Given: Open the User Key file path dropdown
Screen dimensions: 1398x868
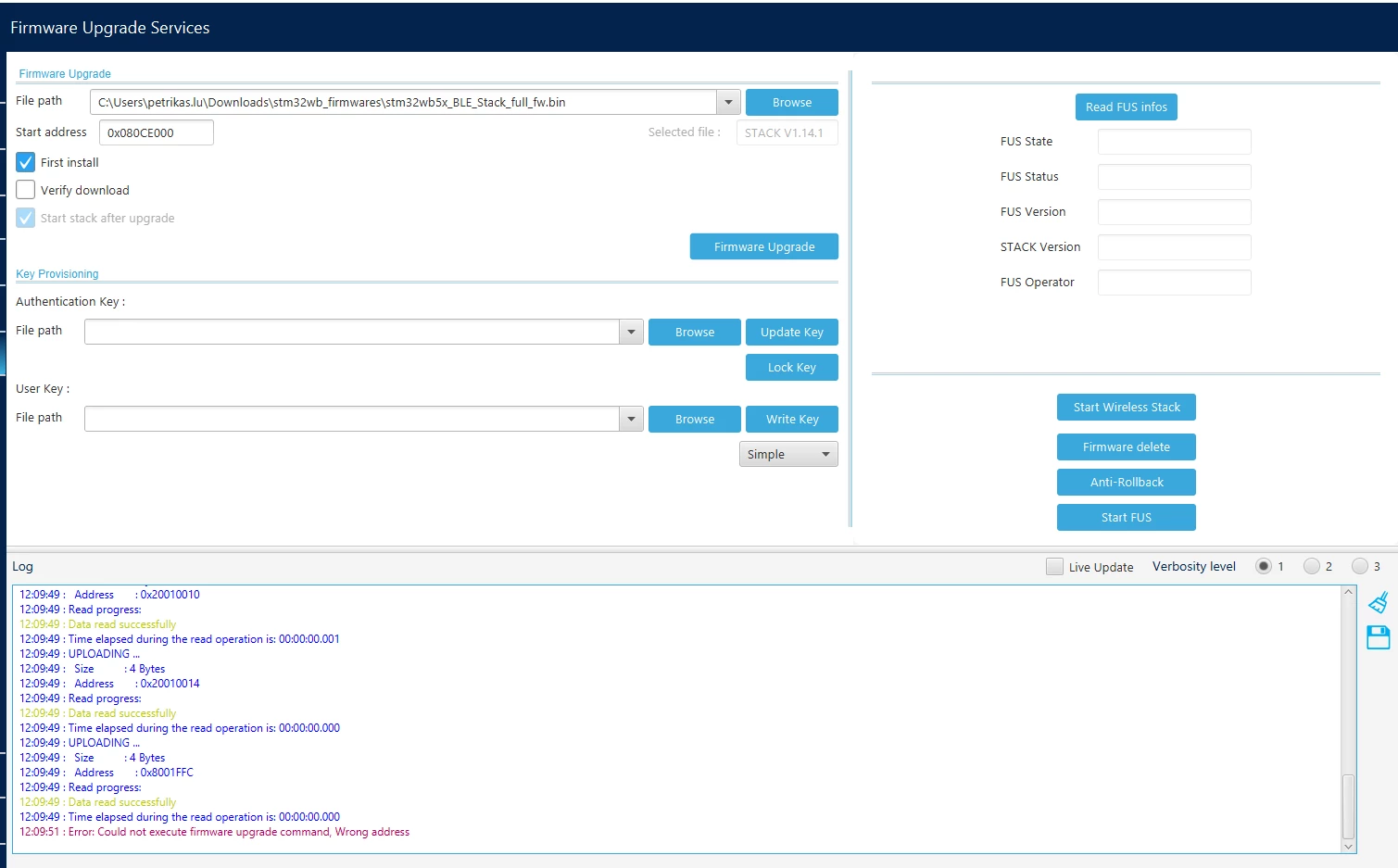Looking at the screenshot, I should coord(631,419).
